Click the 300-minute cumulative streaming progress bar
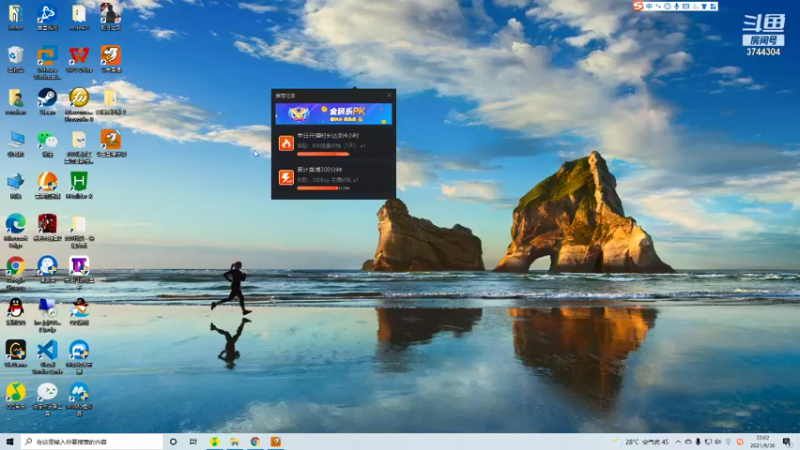 click(x=323, y=188)
